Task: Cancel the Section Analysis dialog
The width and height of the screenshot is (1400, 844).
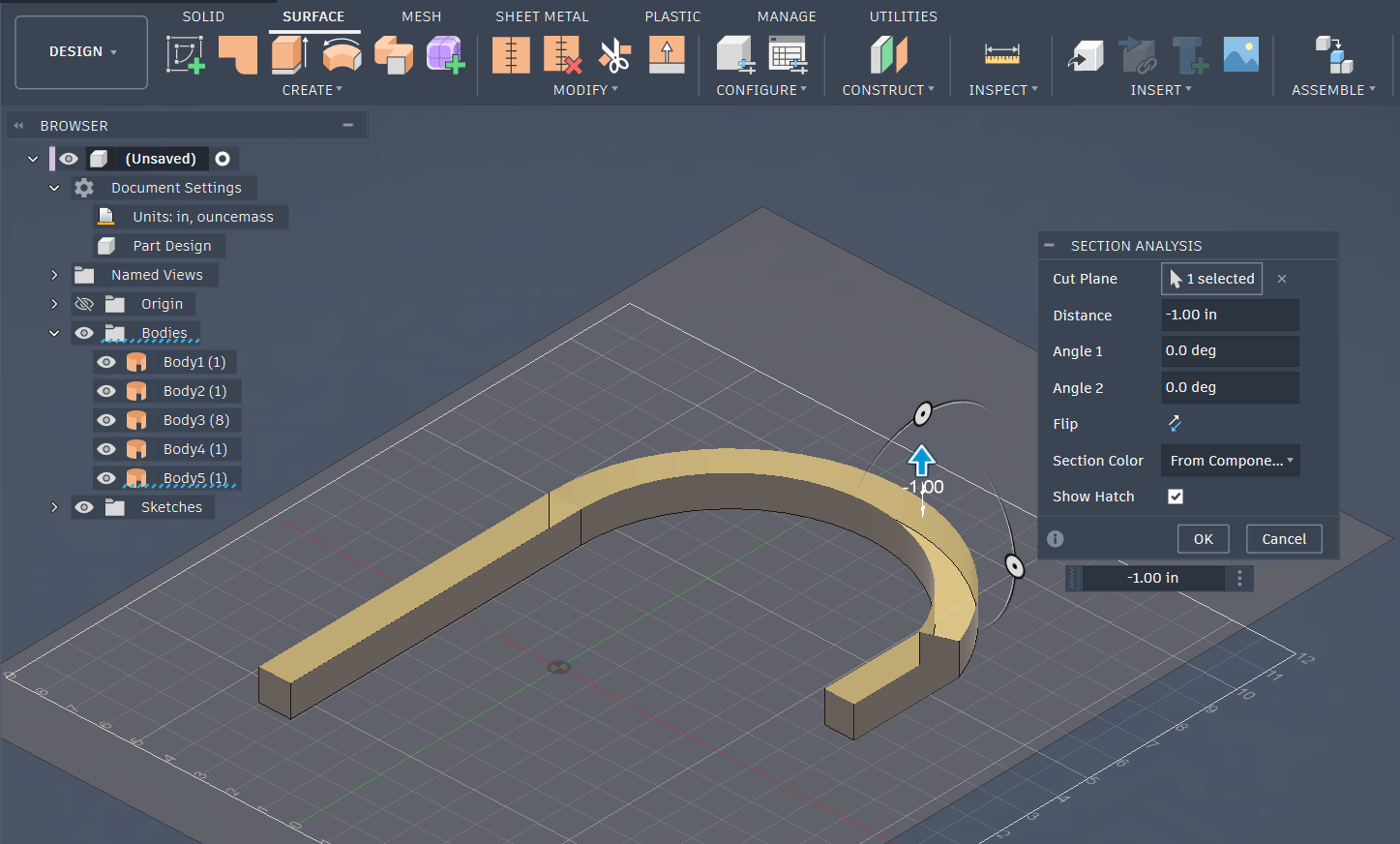Action: click(1284, 539)
